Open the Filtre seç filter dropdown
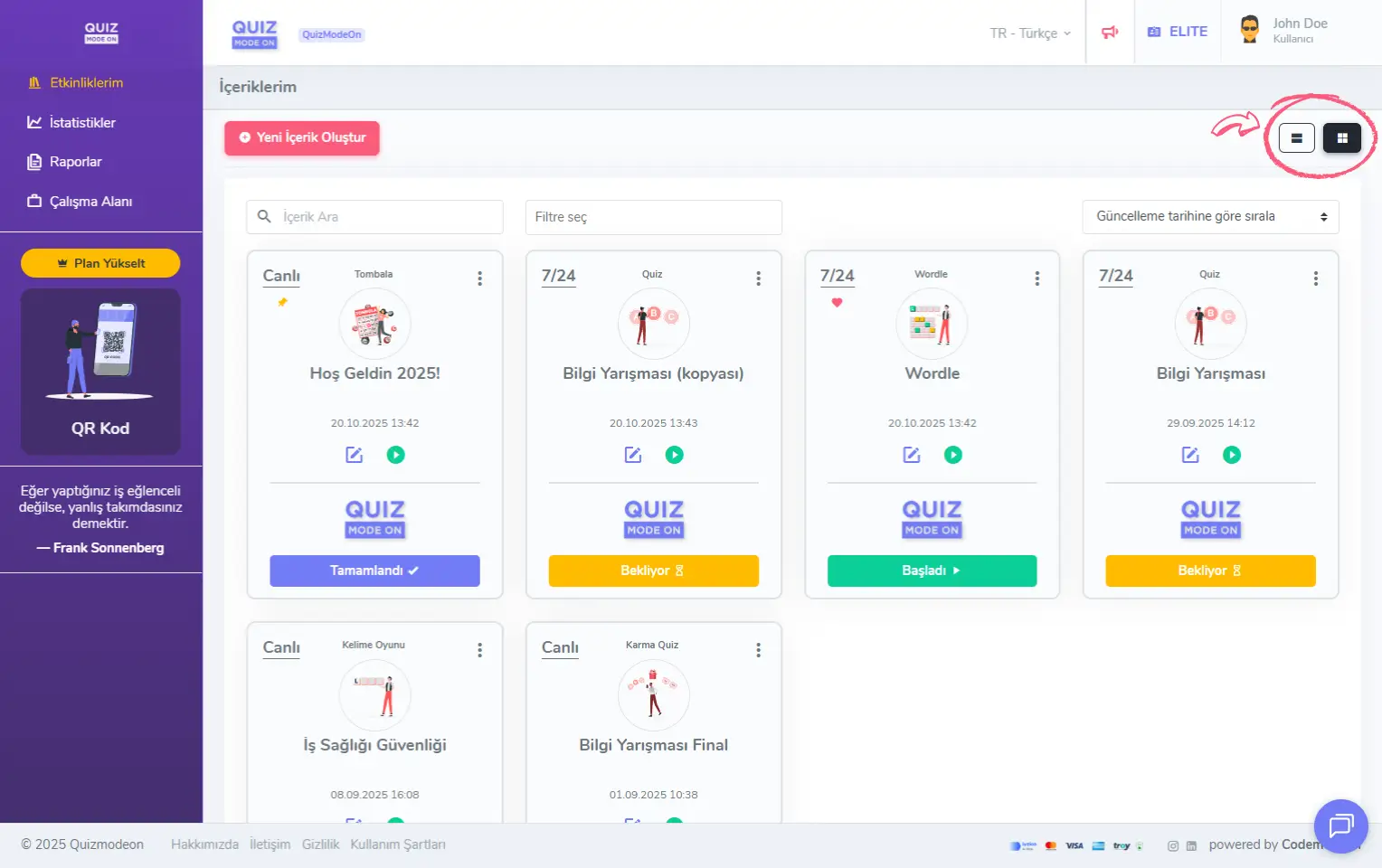 (653, 217)
